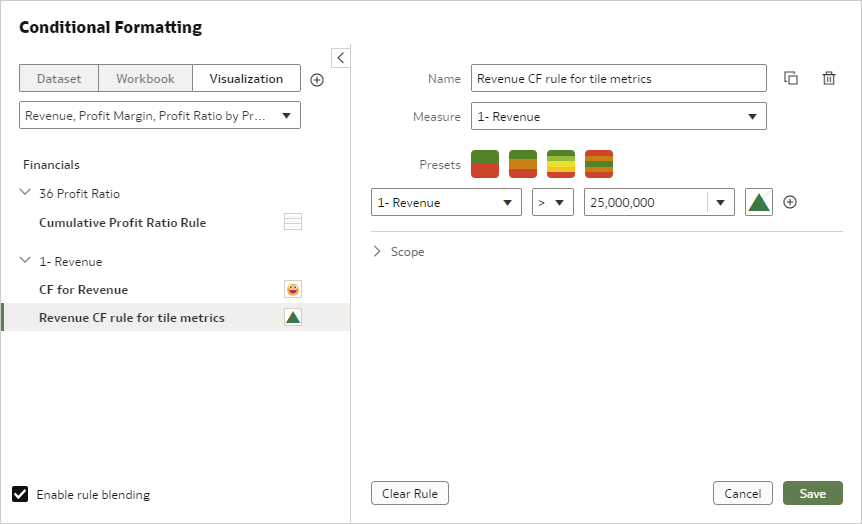Click the Clear Rule button

(410, 493)
